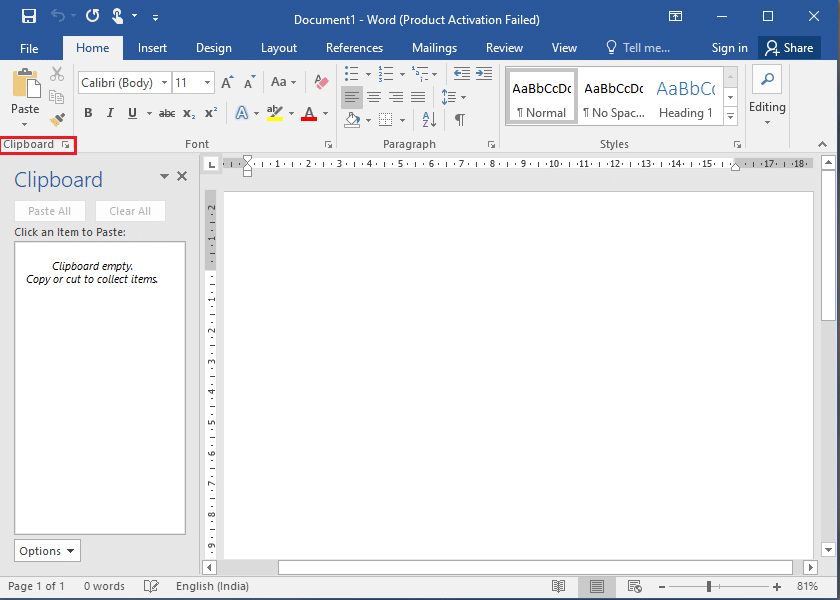
Task: Expand the Text Highlight Color options
Action: (x=290, y=113)
